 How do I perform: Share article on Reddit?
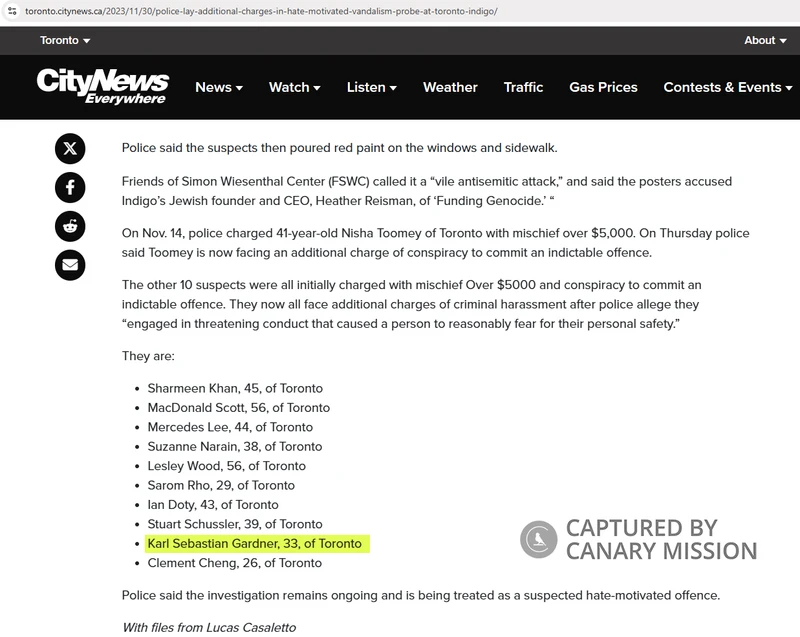coord(70,226)
